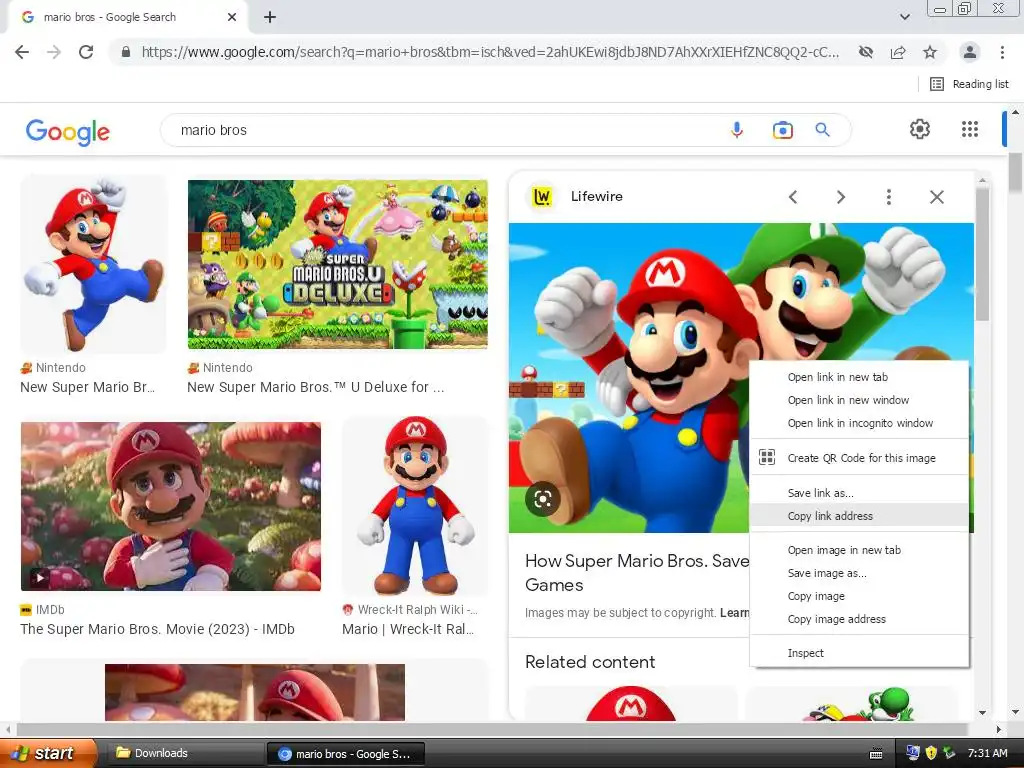Image resolution: width=1024 pixels, height=768 pixels.
Task: Choose Open link in incognito window
Action: (x=859, y=423)
